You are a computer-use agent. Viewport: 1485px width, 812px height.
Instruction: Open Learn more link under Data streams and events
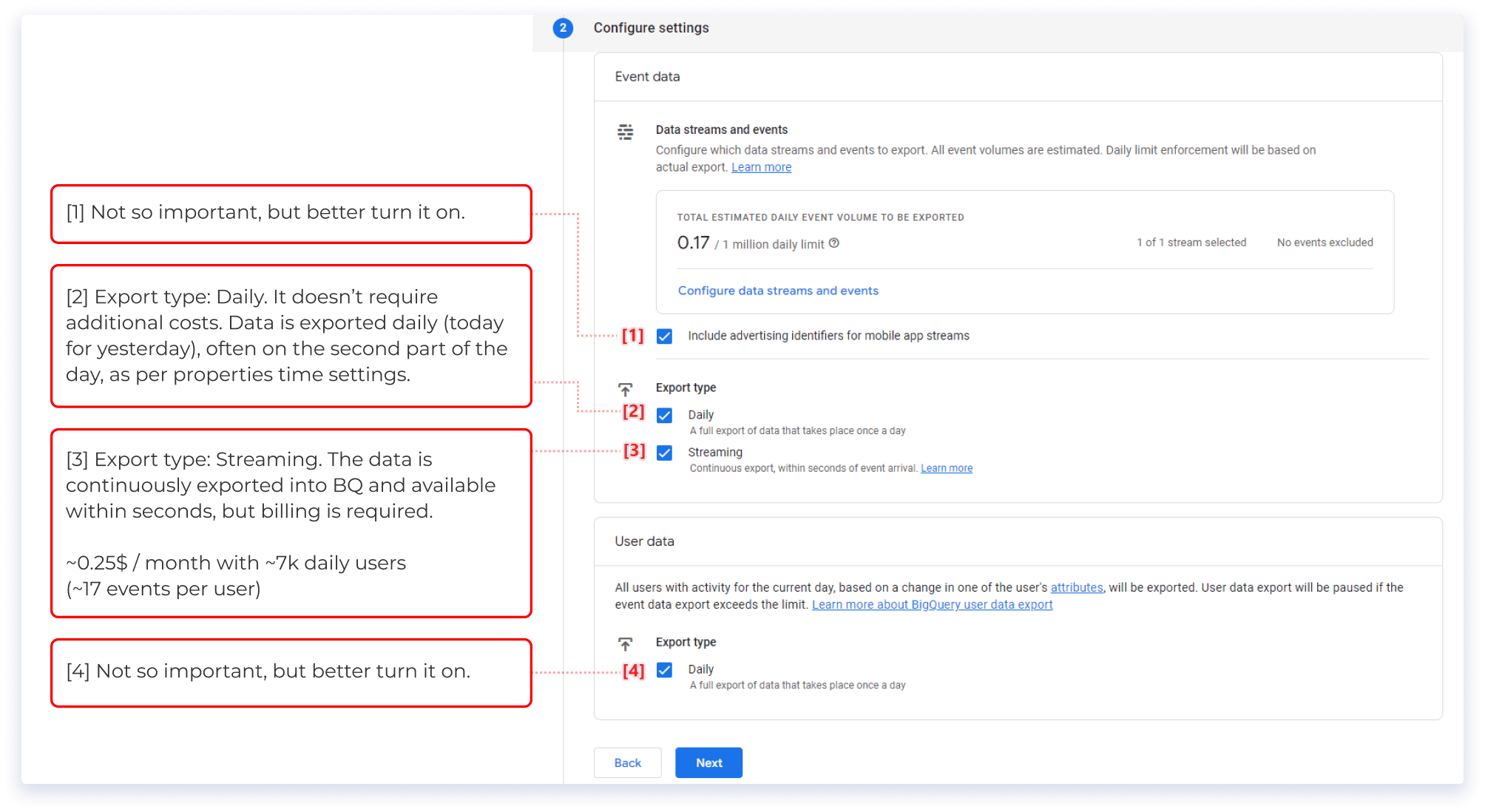pyautogui.click(x=761, y=167)
